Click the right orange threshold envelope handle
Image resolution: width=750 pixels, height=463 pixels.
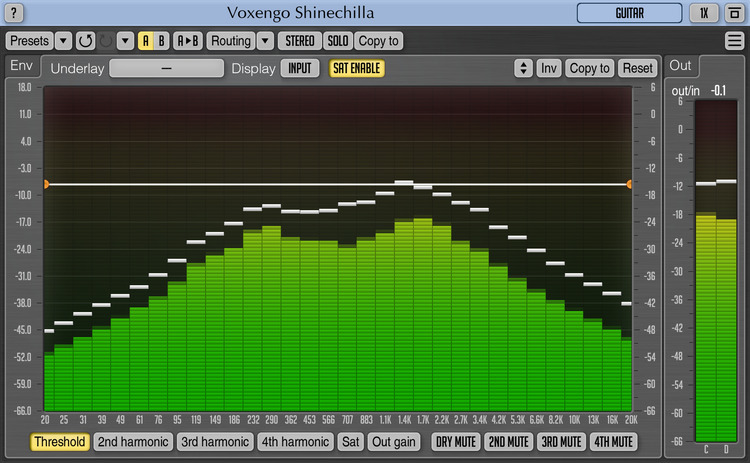[x=629, y=184]
